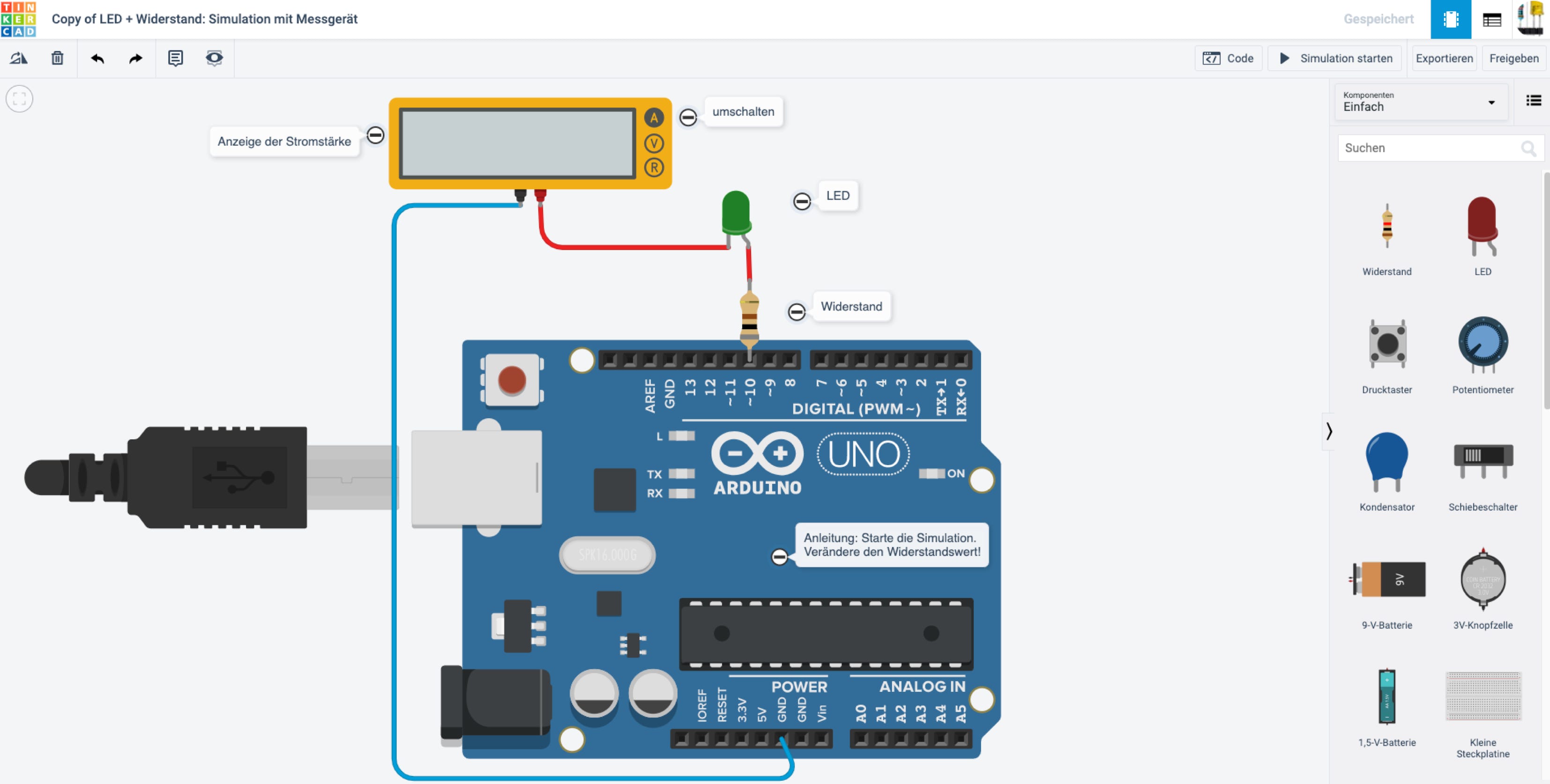Undo the last action
Viewport: 1550px width, 784px height.
click(97, 59)
